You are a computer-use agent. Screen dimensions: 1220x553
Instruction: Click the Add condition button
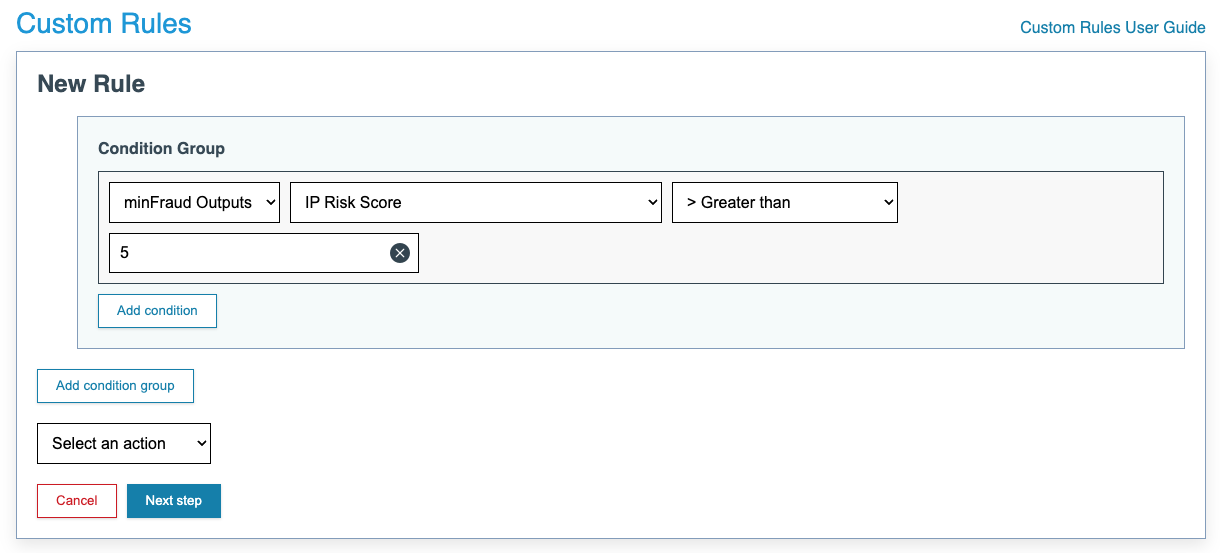click(x=157, y=310)
